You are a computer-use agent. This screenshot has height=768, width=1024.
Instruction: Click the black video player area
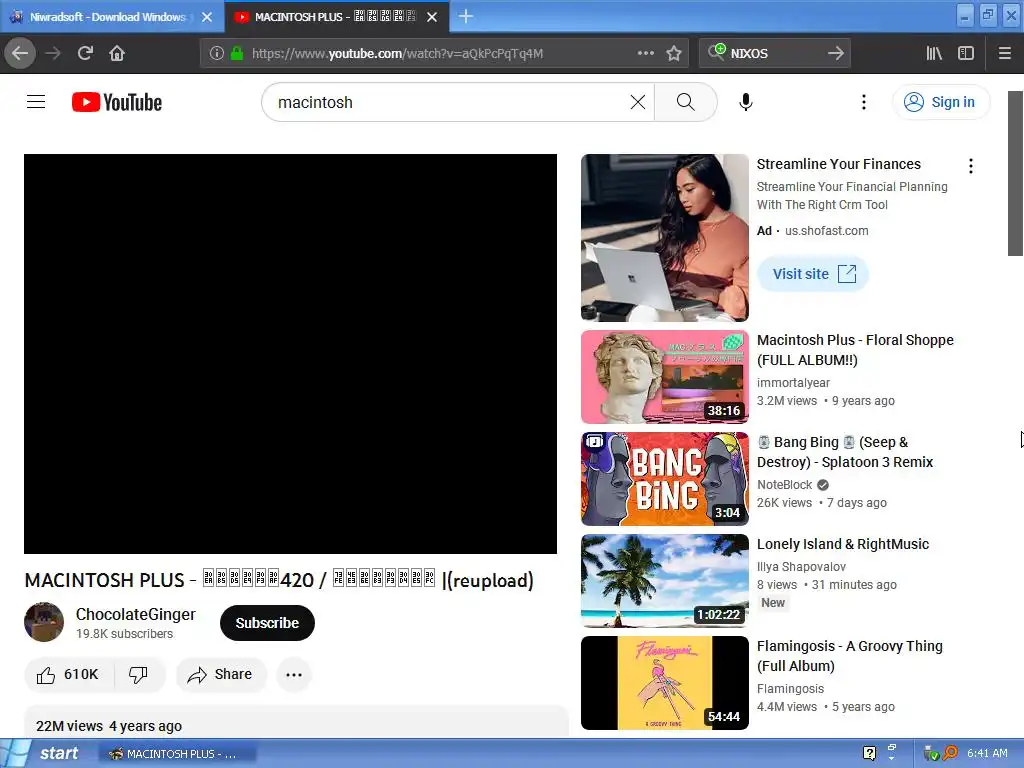tap(290, 353)
